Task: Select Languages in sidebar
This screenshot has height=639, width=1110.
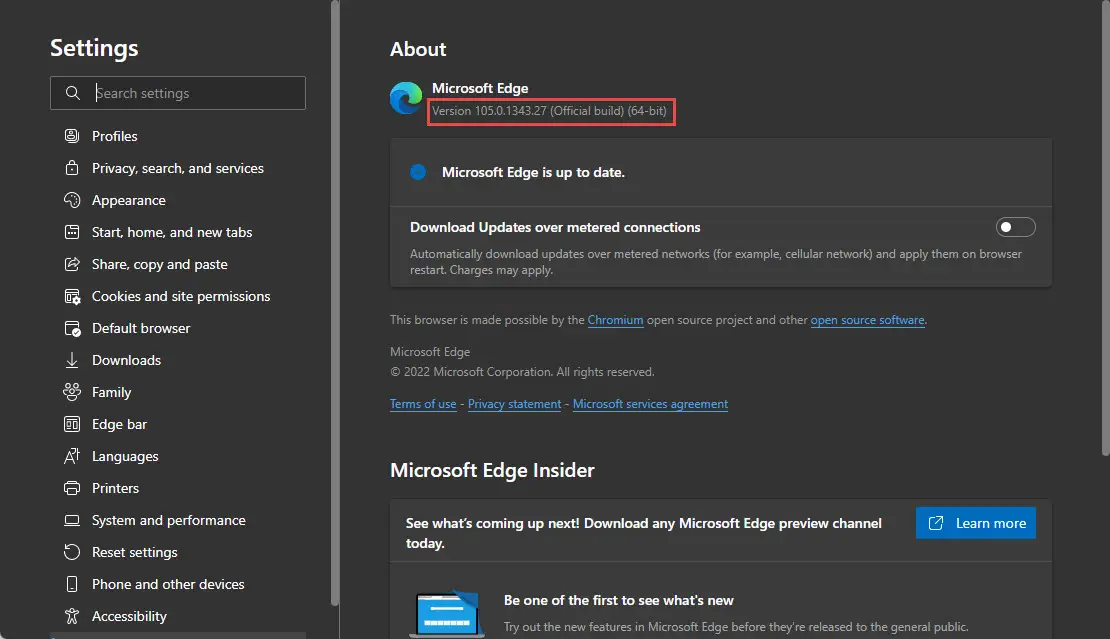Action: tap(125, 456)
